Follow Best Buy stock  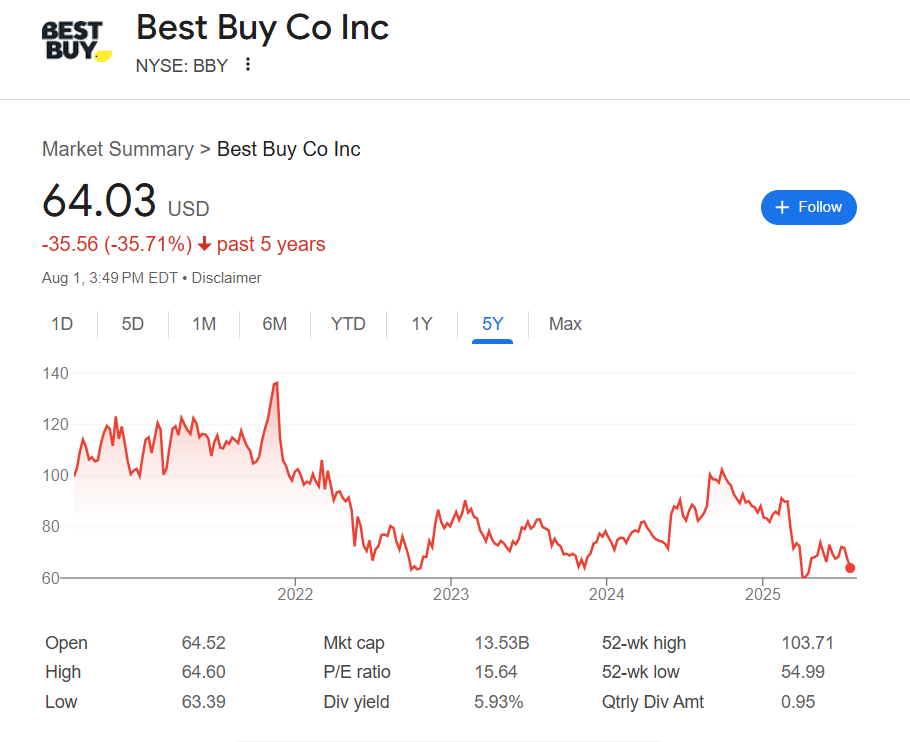[808, 207]
